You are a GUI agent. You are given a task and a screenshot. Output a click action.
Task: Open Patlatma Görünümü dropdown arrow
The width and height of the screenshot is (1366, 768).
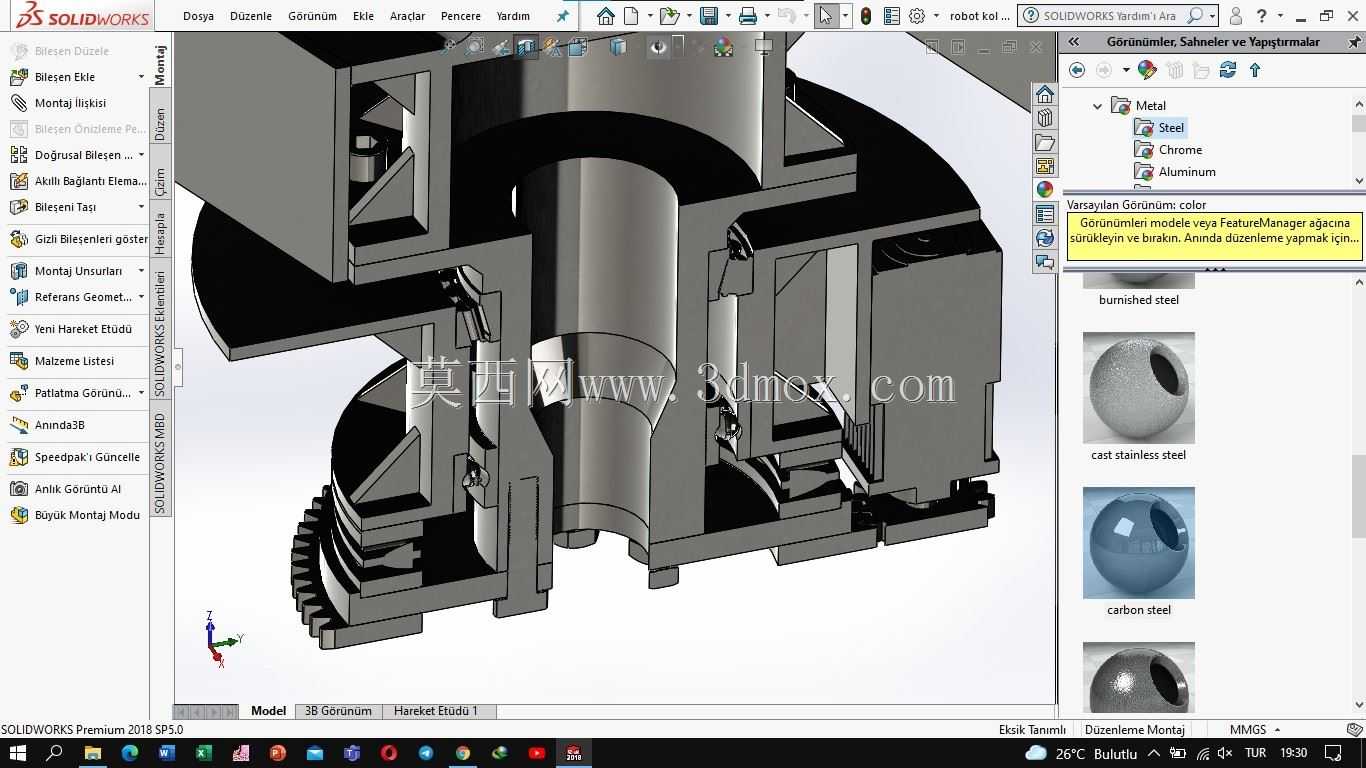[141, 393]
